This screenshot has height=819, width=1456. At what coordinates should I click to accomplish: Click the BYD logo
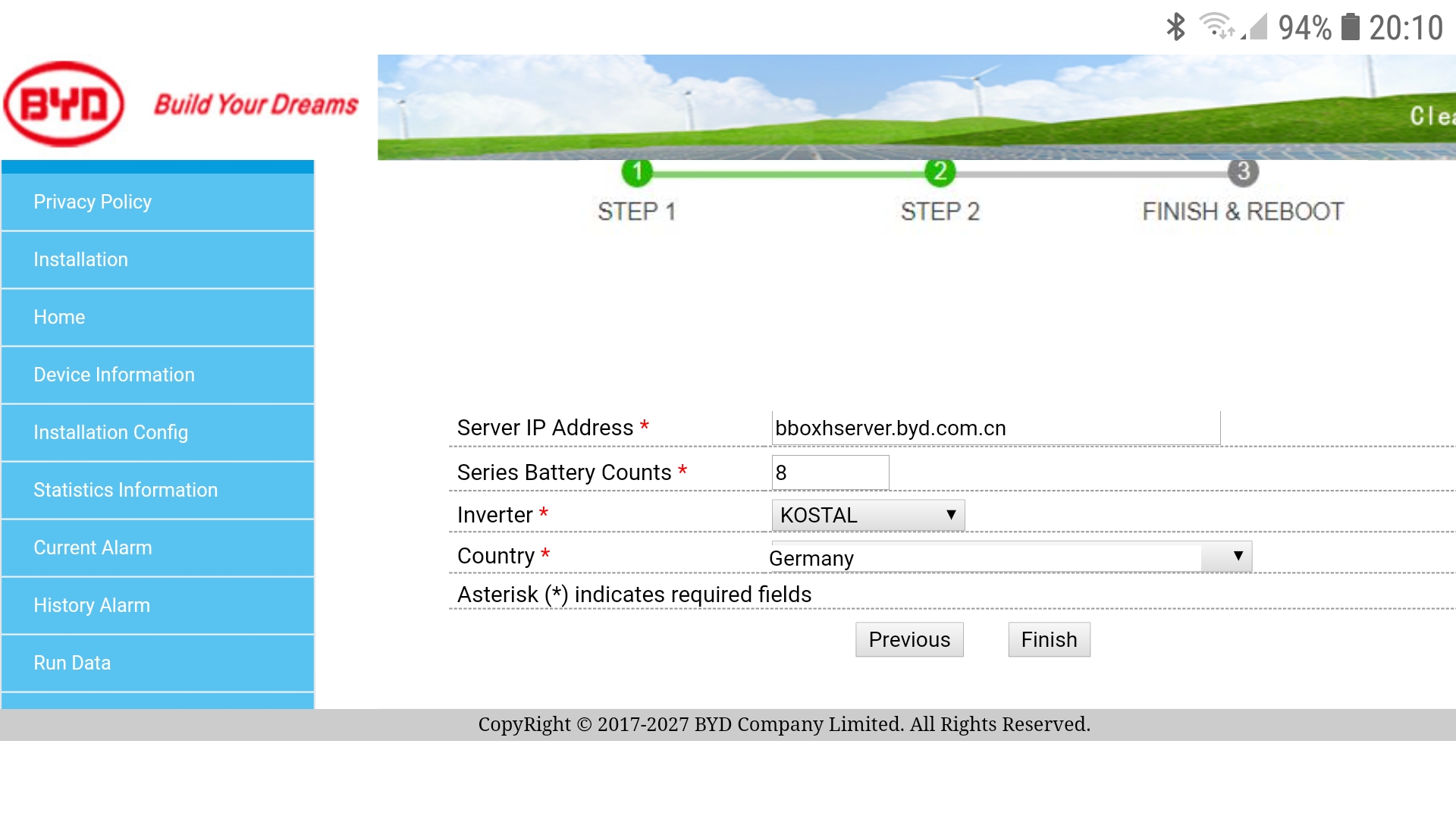coord(64,104)
